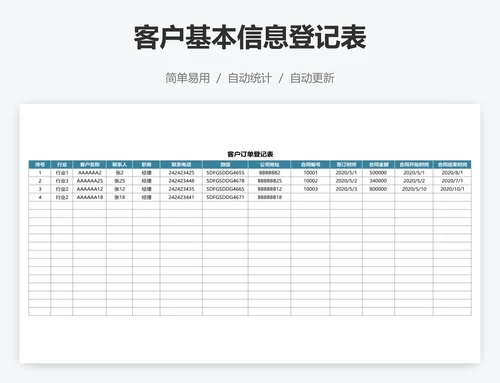Select the 行业 column header
Image resolution: width=500 pixels, height=383 pixels.
[62, 164]
